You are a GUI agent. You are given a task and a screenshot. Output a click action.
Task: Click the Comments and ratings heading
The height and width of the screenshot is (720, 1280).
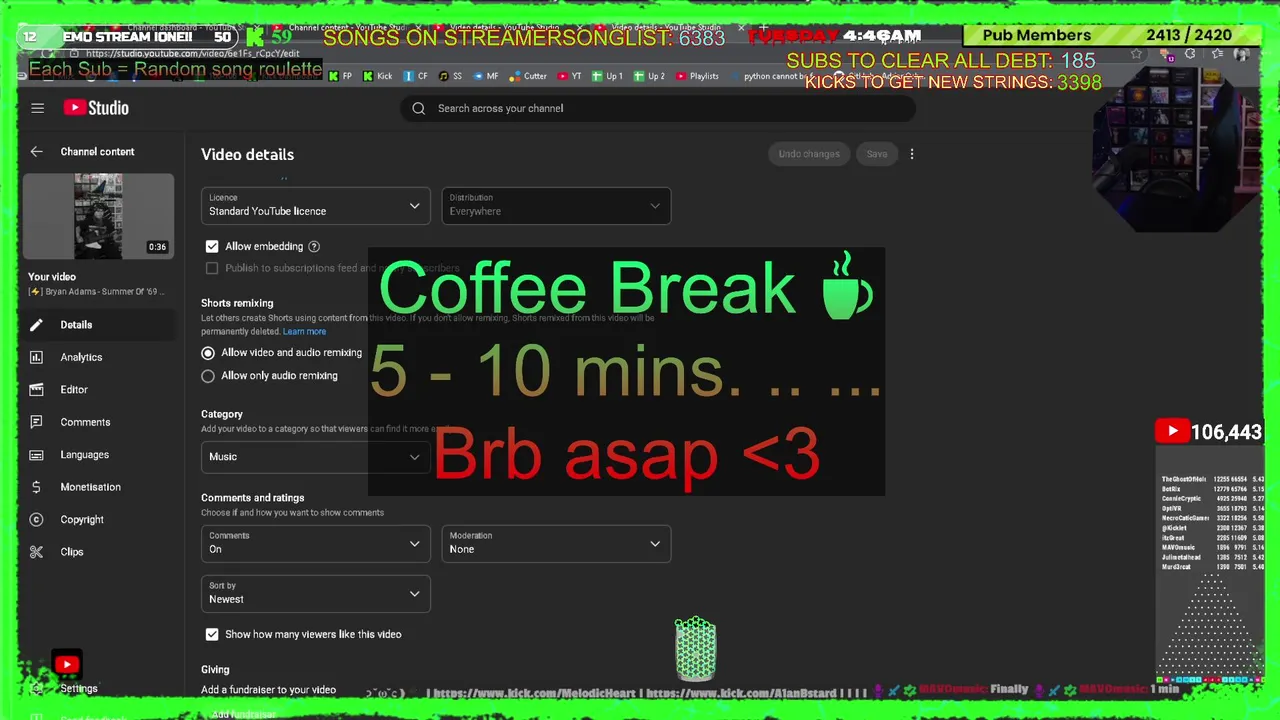click(x=252, y=498)
